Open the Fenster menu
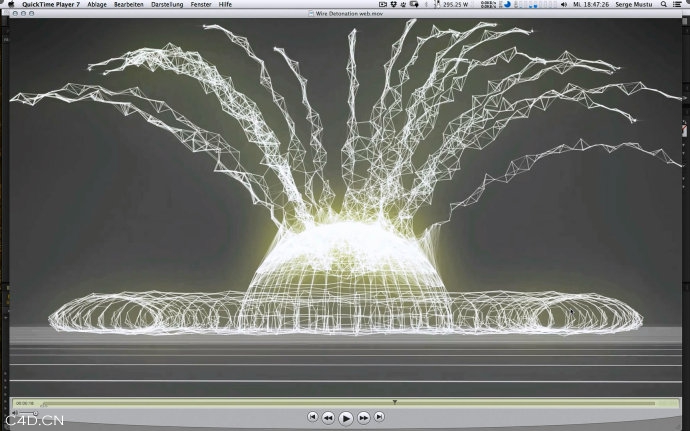This screenshot has width=690, height=431. pos(201,4)
